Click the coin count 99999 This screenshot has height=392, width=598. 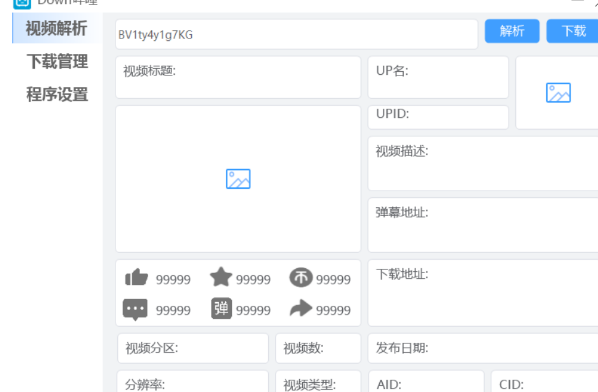333,280
